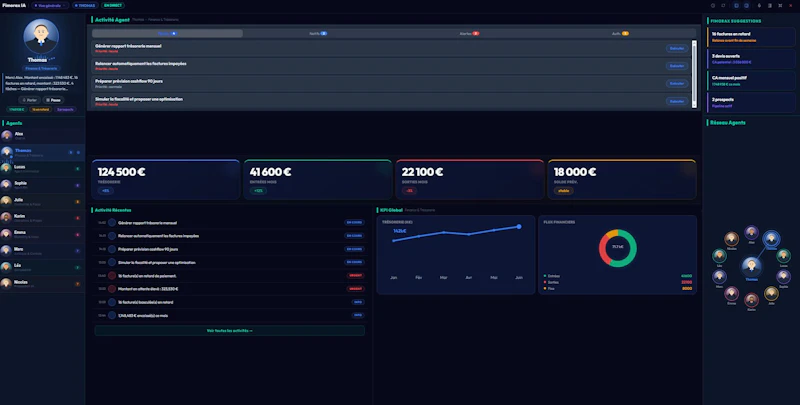Viewport: 800px width, 405px height.
Task: Select Alex's avatar in the Agents list
Action: (x=7, y=135)
